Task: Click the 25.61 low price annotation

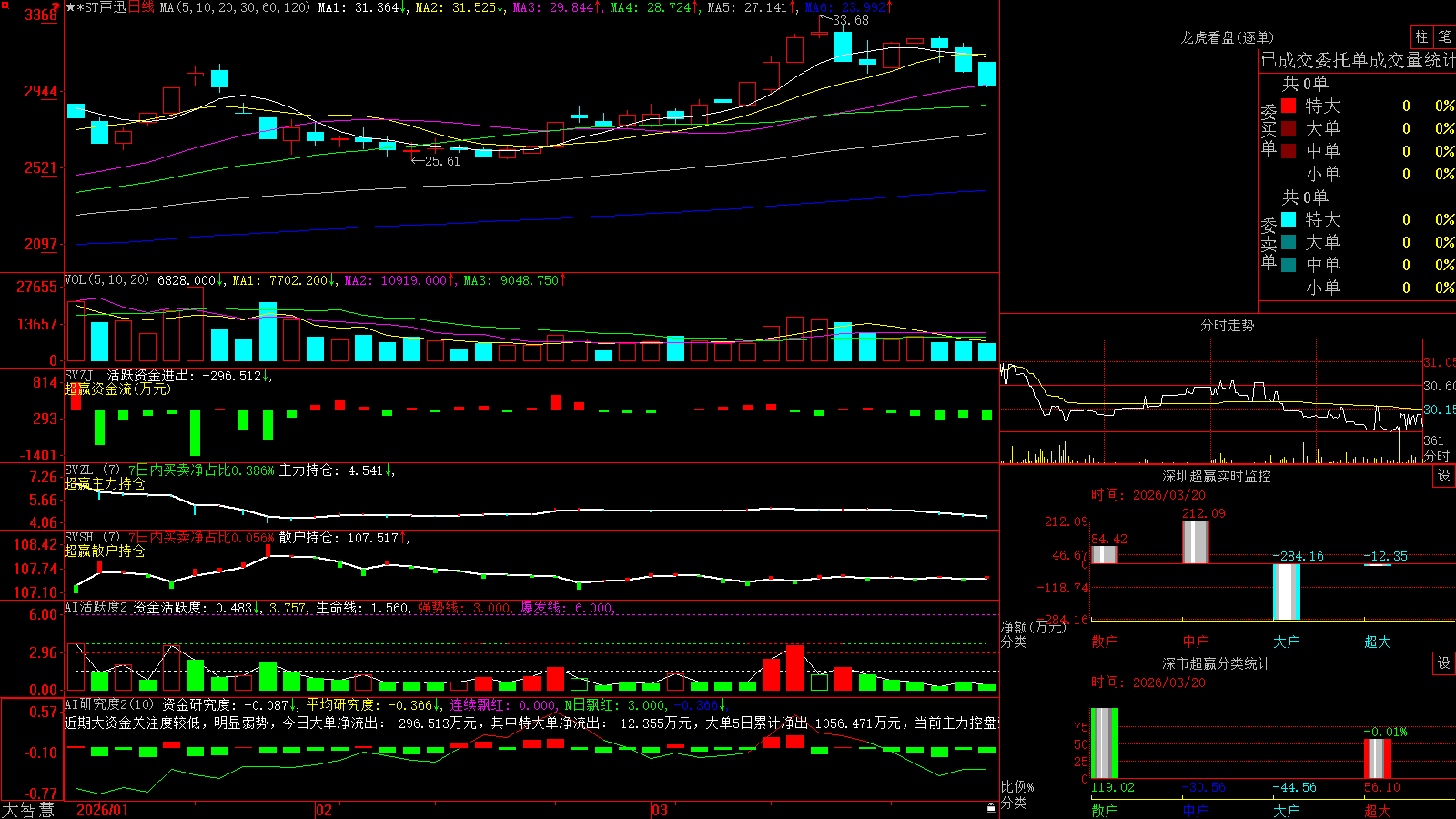Action: [x=442, y=161]
